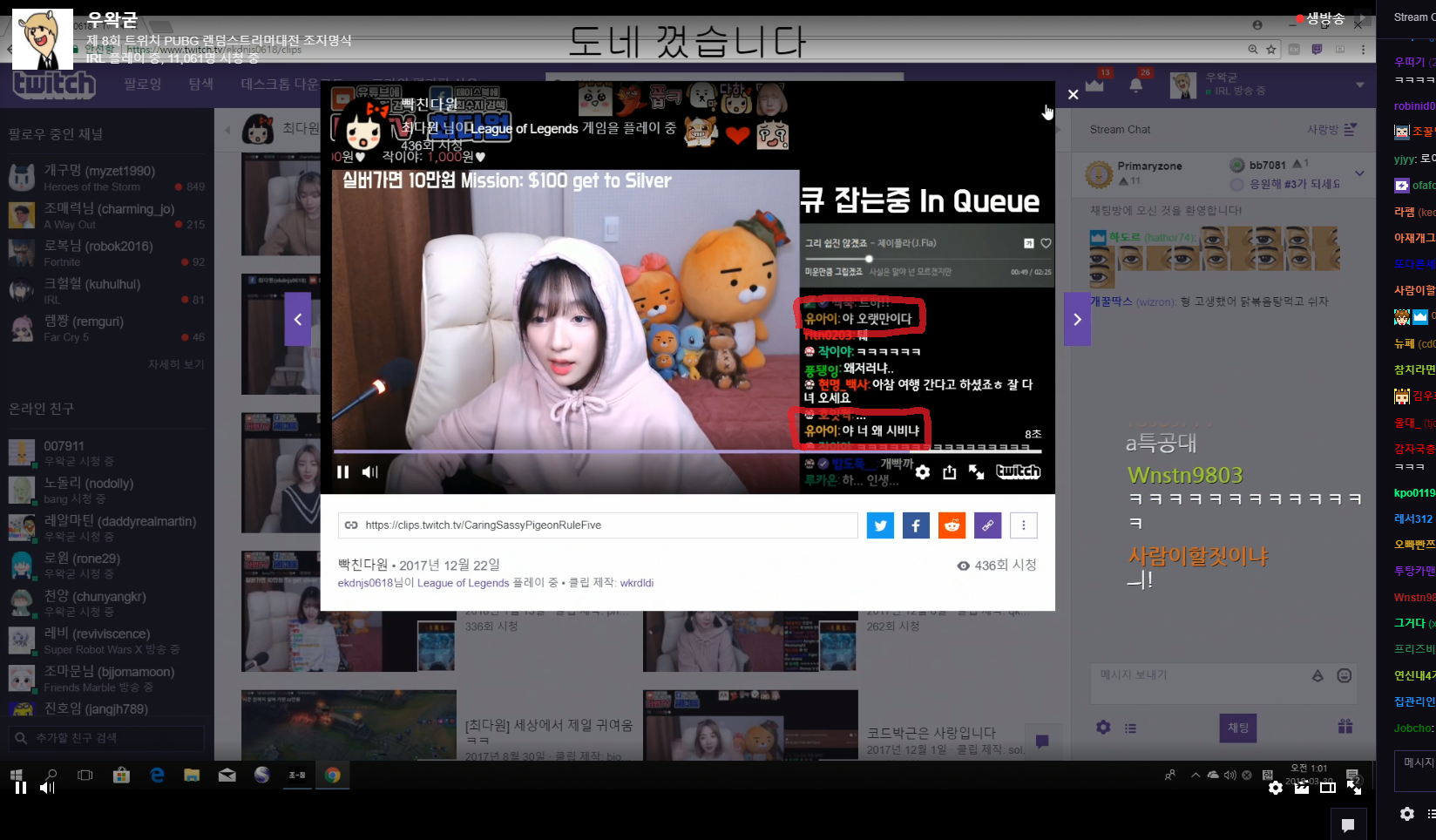Open the notifications bell in Twitch header

1136,85
